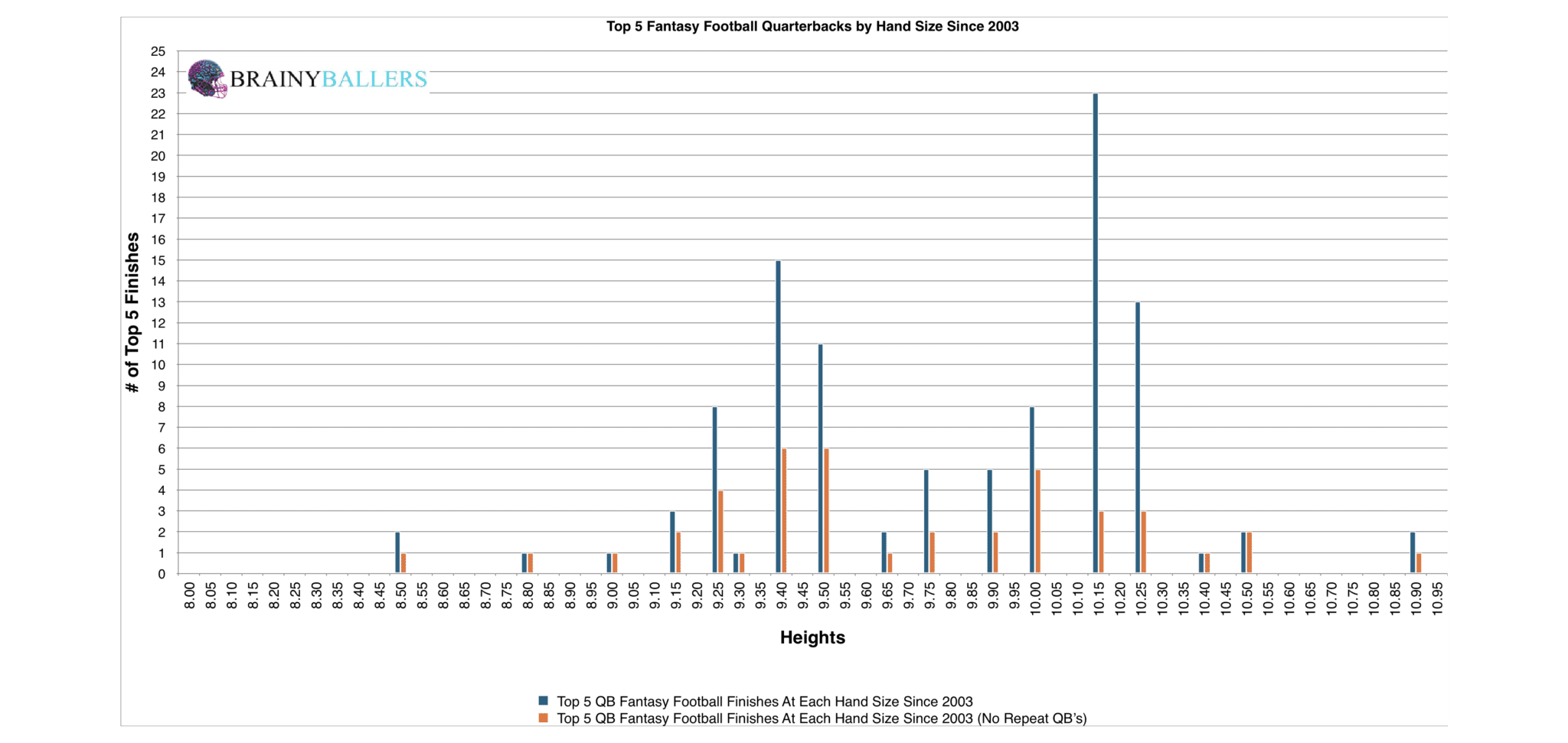
Task: Click the x-axis label '9.40'
Action: (782, 595)
